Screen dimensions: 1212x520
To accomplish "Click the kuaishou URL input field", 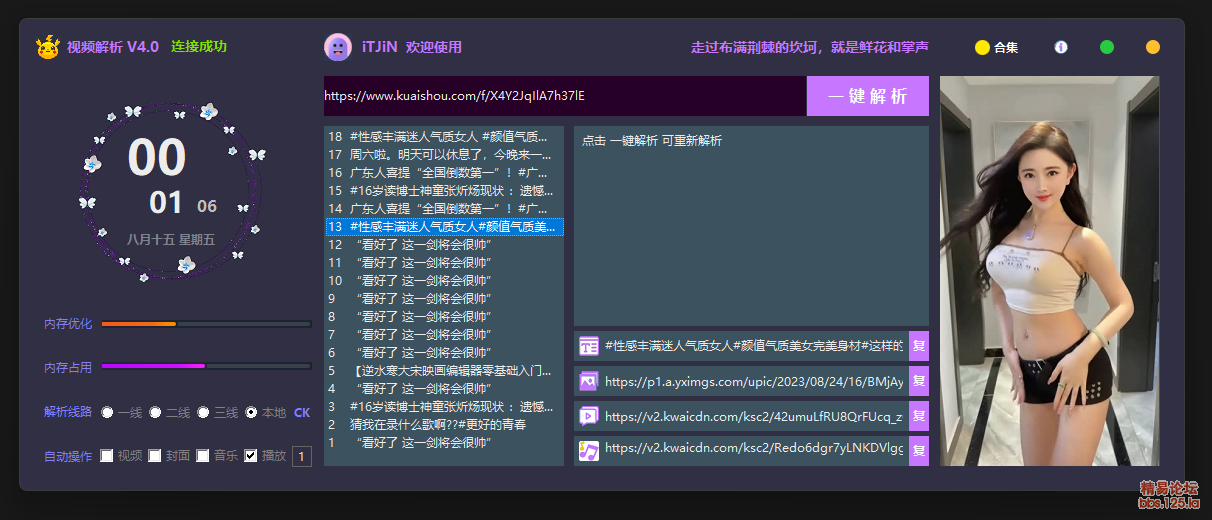I will [x=564, y=96].
